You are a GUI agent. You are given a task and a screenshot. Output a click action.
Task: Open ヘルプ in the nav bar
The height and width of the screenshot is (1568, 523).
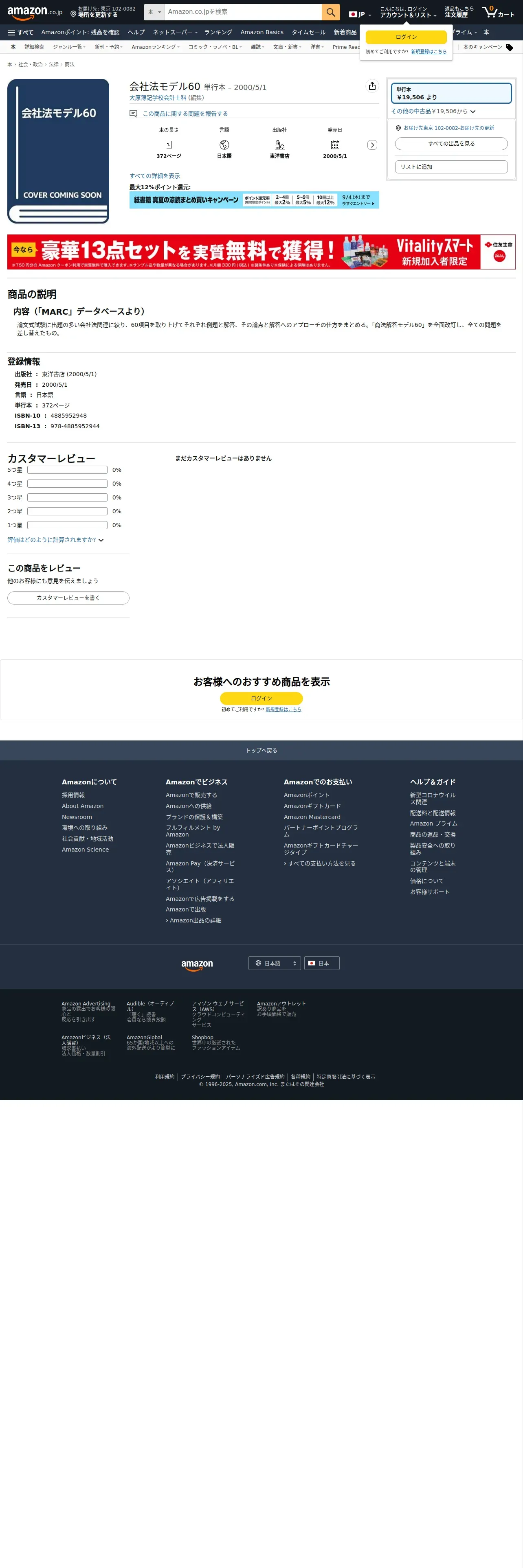tap(136, 32)
